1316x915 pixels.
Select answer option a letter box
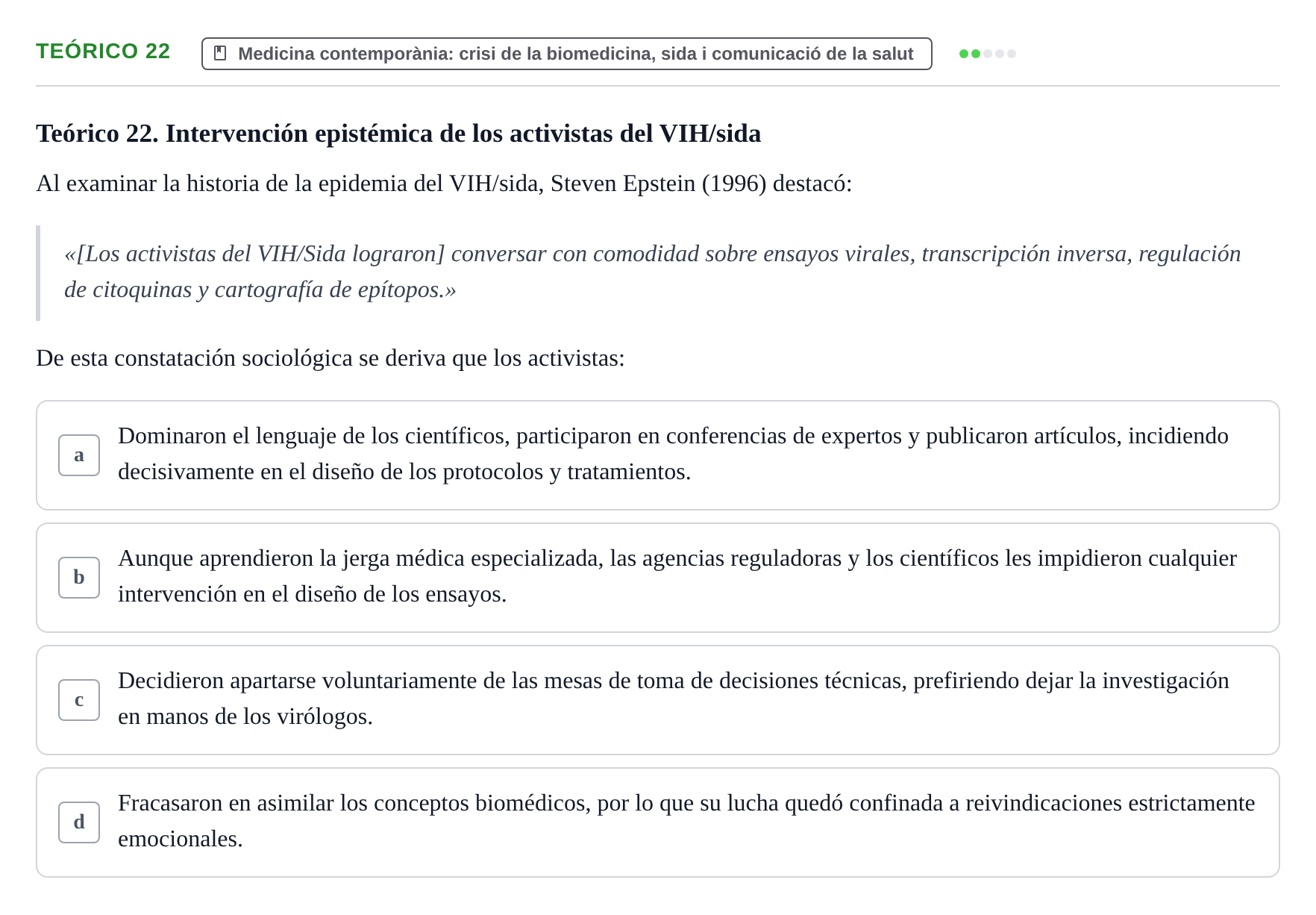79,455
